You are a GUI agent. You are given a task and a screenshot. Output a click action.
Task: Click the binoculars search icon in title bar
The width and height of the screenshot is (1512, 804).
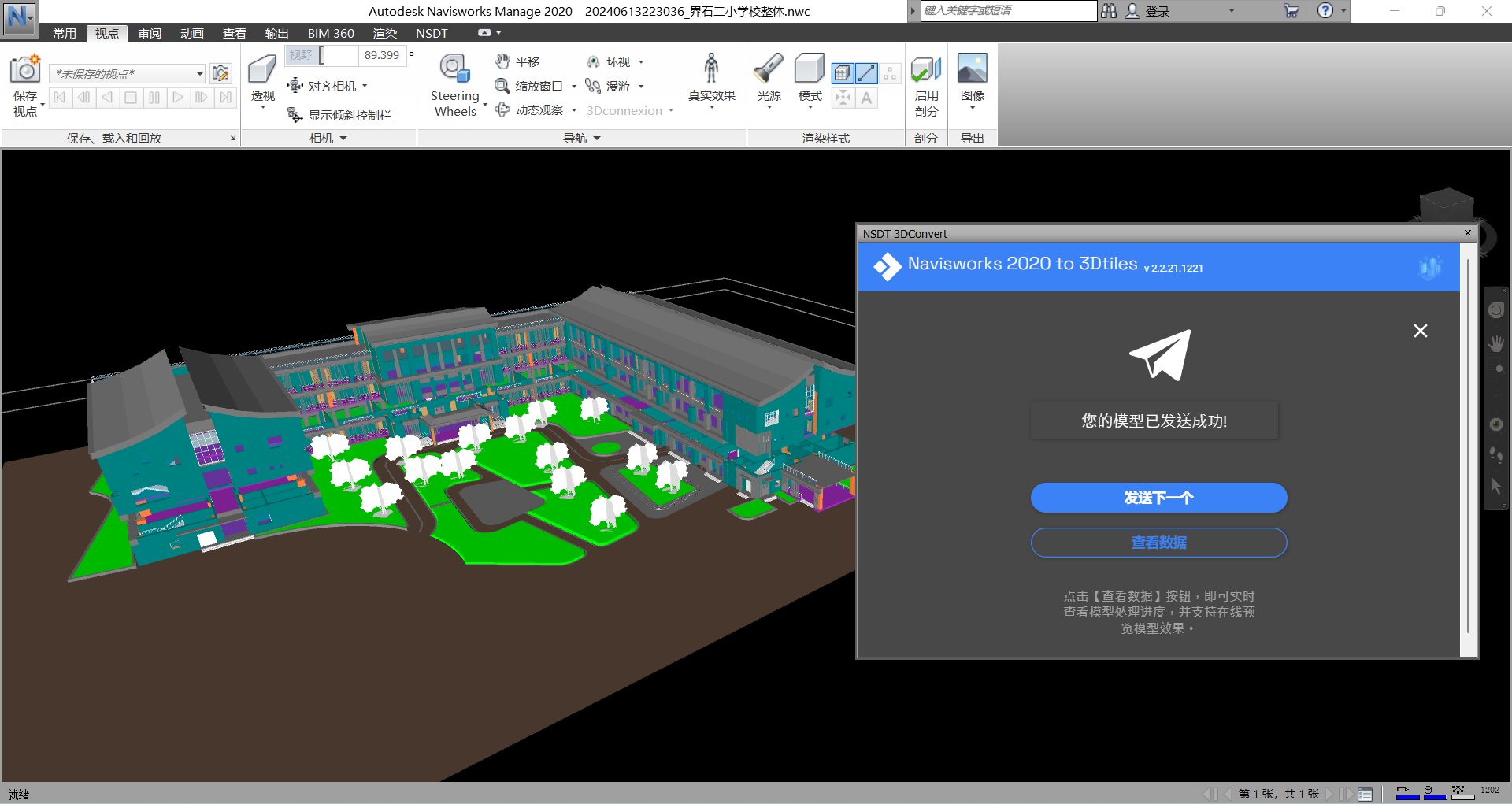pos(1109,11)
